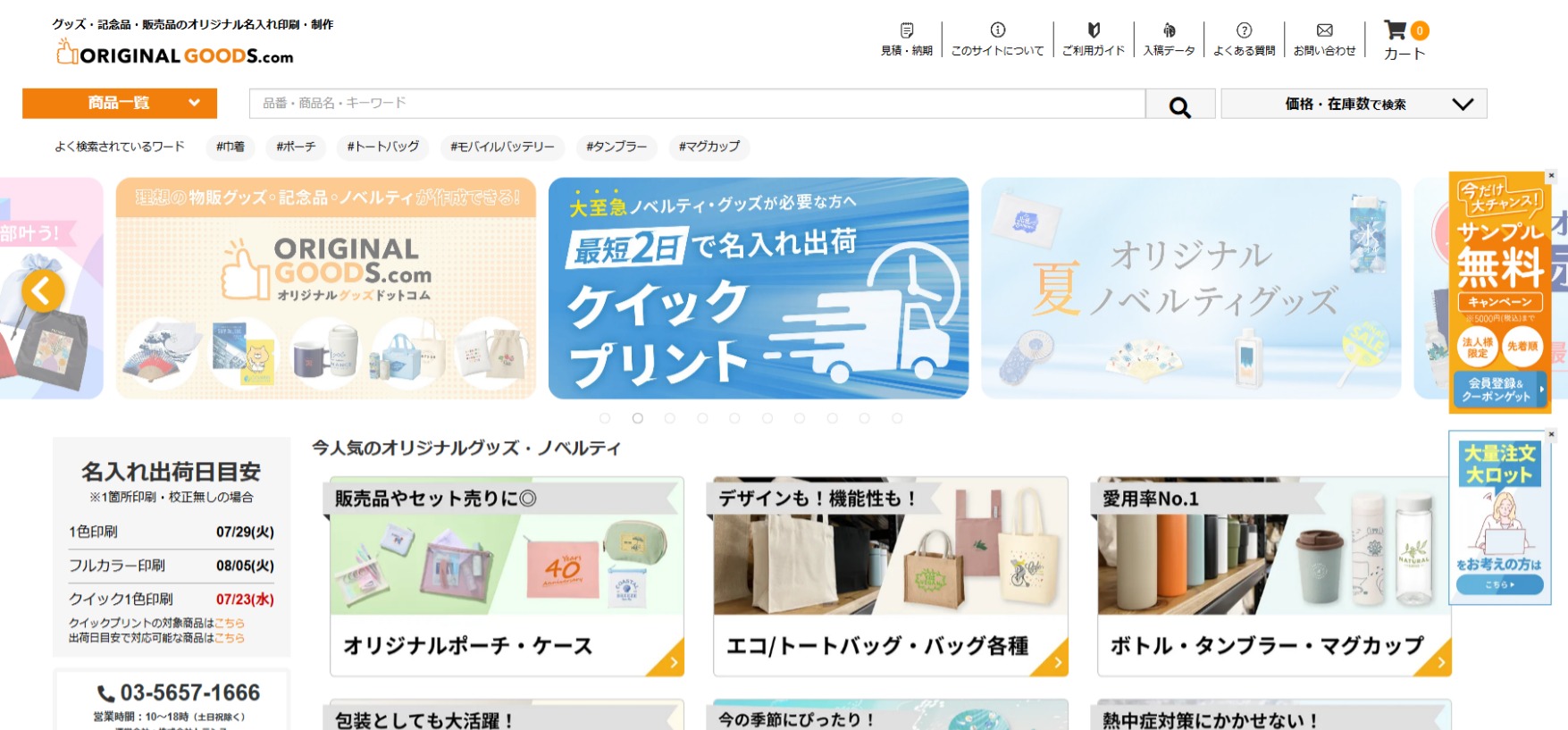Click the #トートバッグ keyword tag
Viewport: 1568px width, 730px height.
pos(382,147)
